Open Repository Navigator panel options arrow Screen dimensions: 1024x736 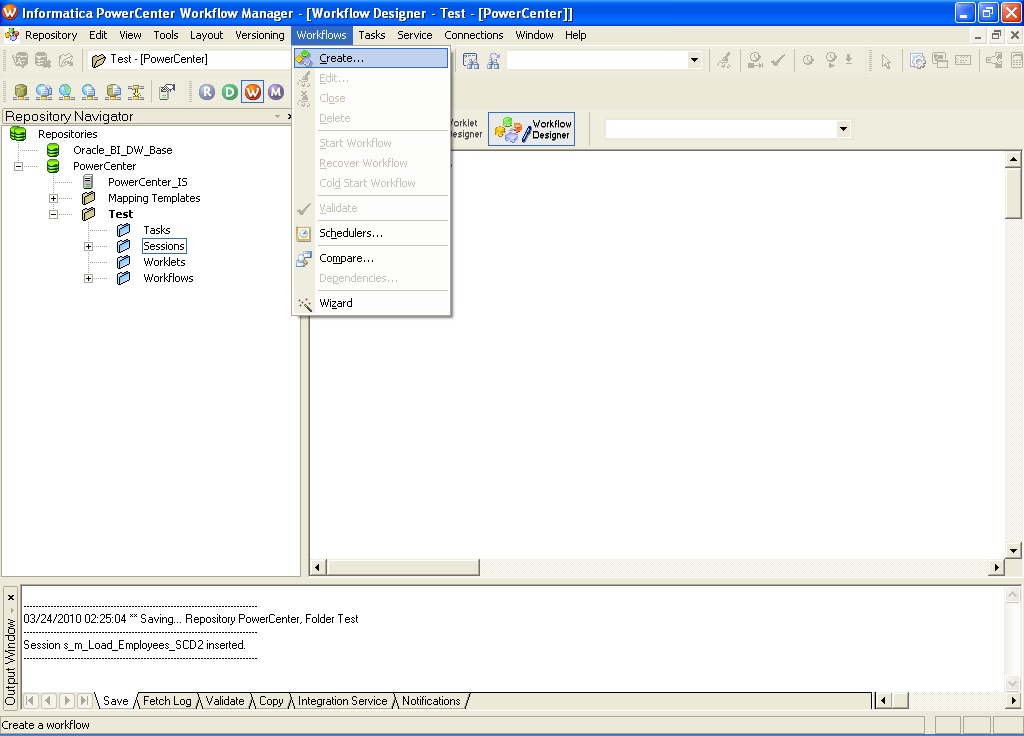pyautogui.click(x=278, y=116)
